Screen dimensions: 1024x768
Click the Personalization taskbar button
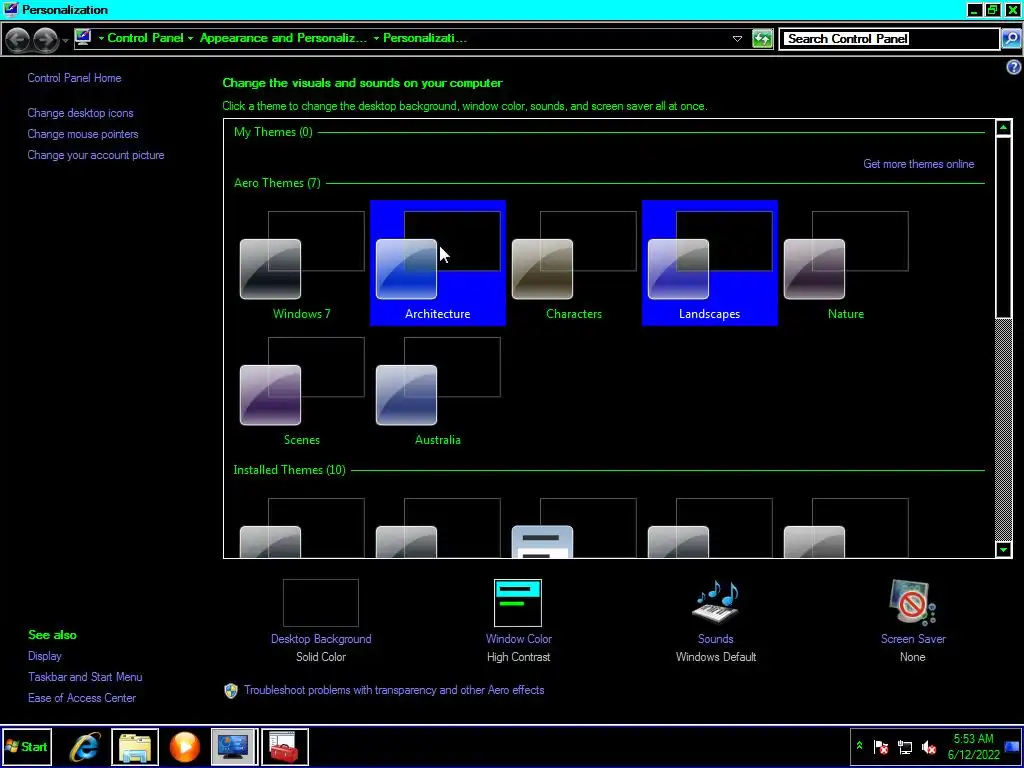click(x=234, y=746)
